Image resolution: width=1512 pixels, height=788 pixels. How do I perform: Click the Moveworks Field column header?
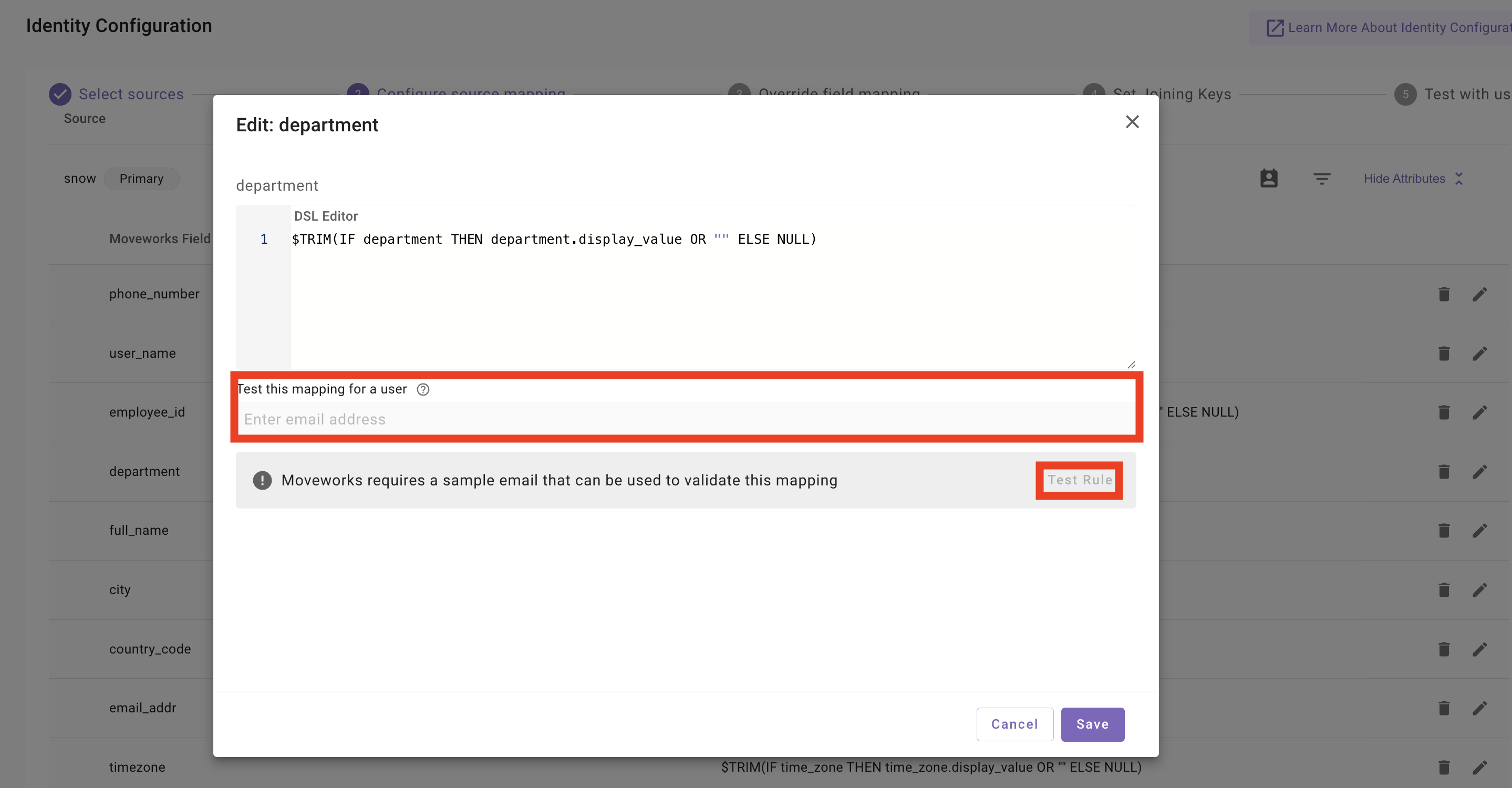(x=160, y=239)
